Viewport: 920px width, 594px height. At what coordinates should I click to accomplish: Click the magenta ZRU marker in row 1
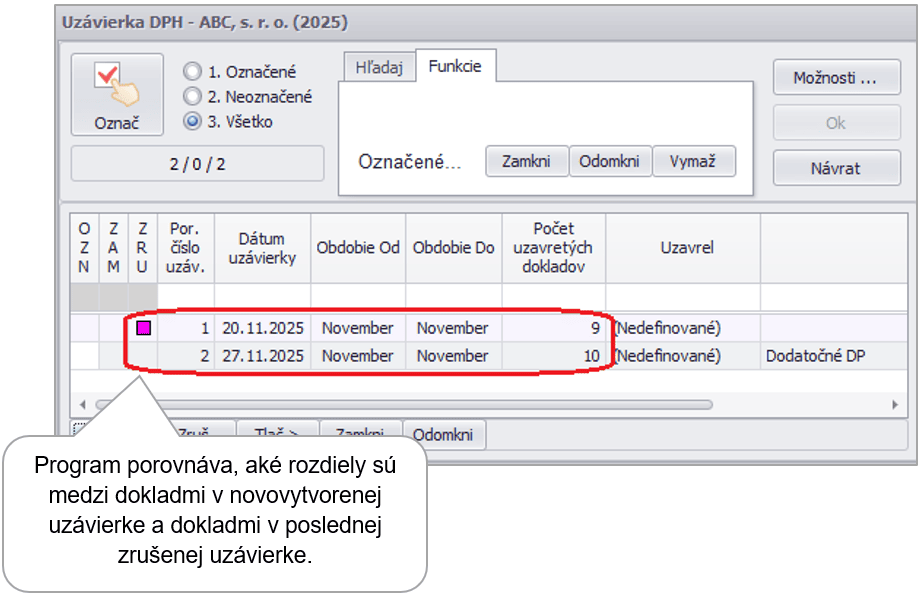pyautogui.click(x=143, y=328)
